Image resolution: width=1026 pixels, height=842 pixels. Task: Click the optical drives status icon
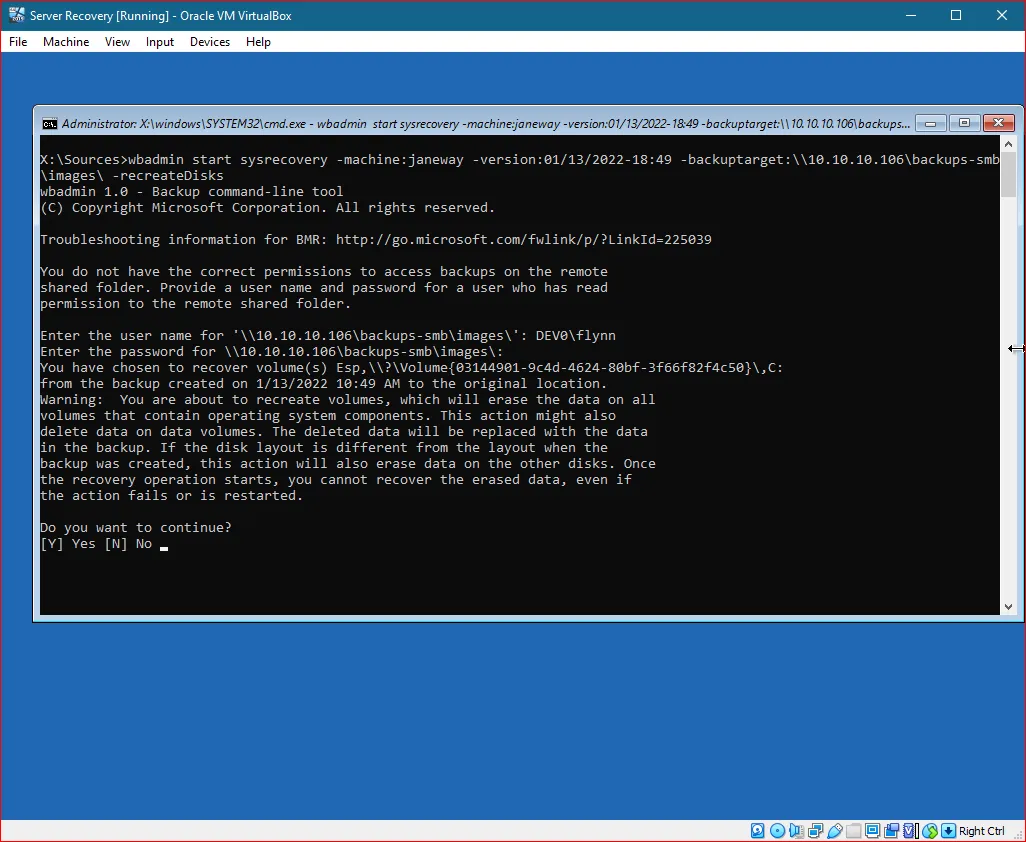[777, 830]
